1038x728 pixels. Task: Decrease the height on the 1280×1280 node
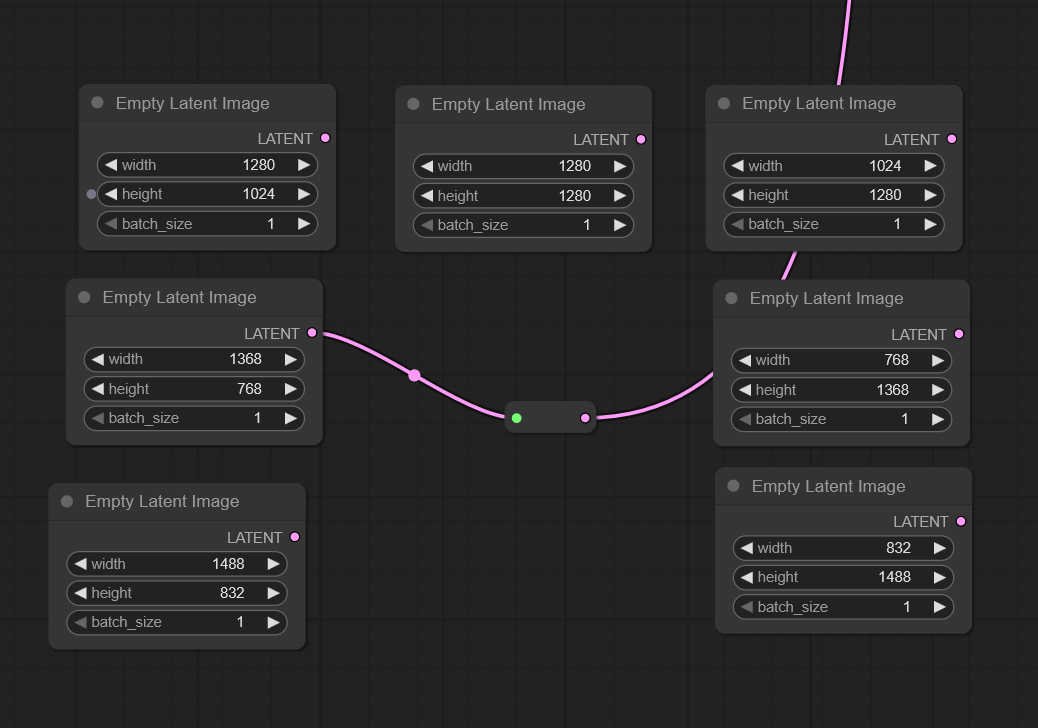[427, 196]
